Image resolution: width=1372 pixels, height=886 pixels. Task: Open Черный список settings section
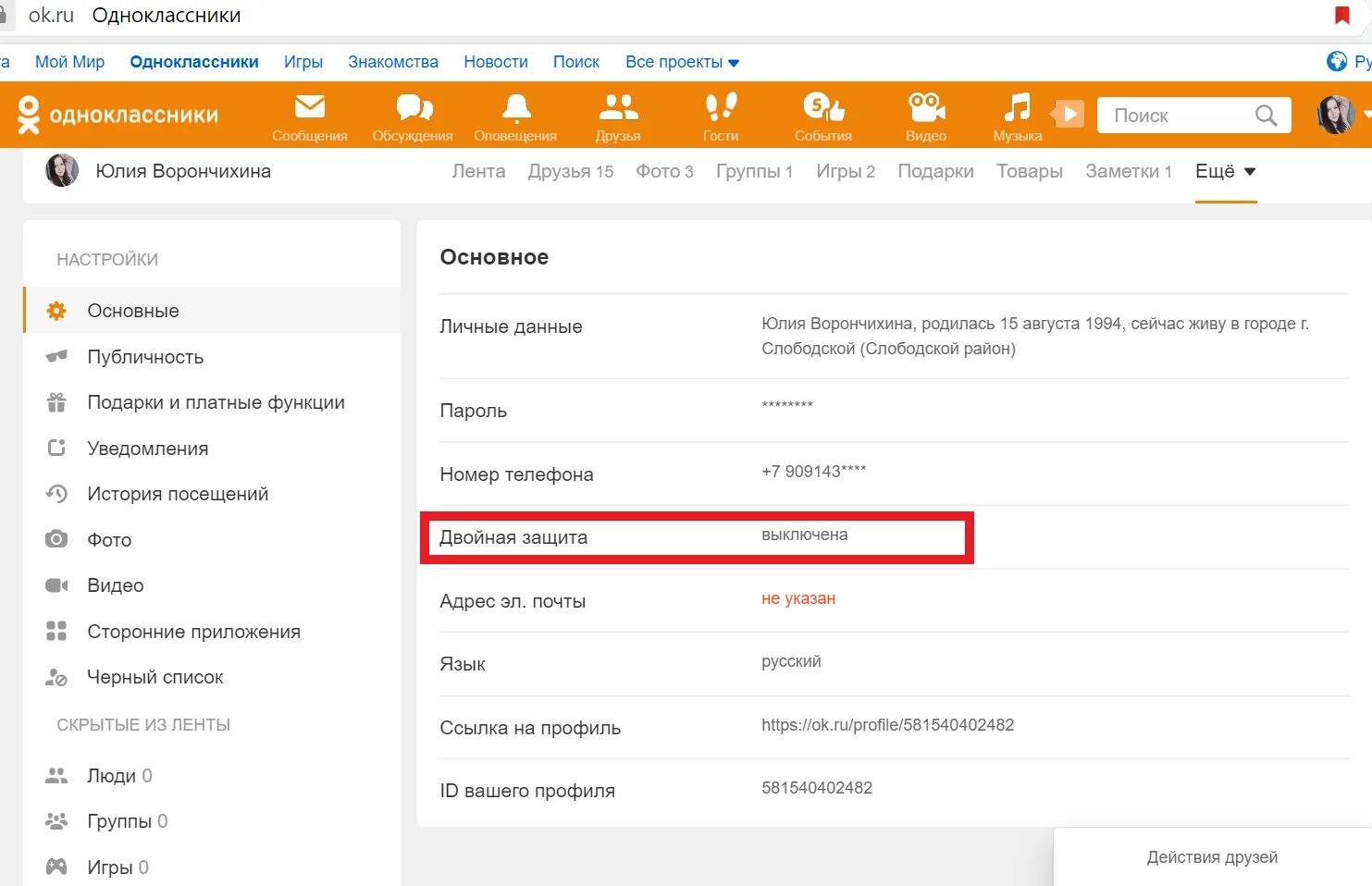[155, 677]
